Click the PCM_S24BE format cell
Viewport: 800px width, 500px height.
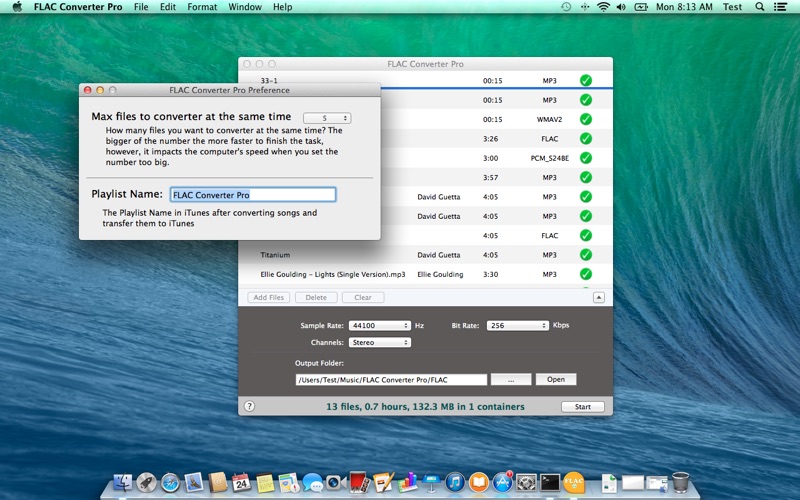click(x=549, y=158)
